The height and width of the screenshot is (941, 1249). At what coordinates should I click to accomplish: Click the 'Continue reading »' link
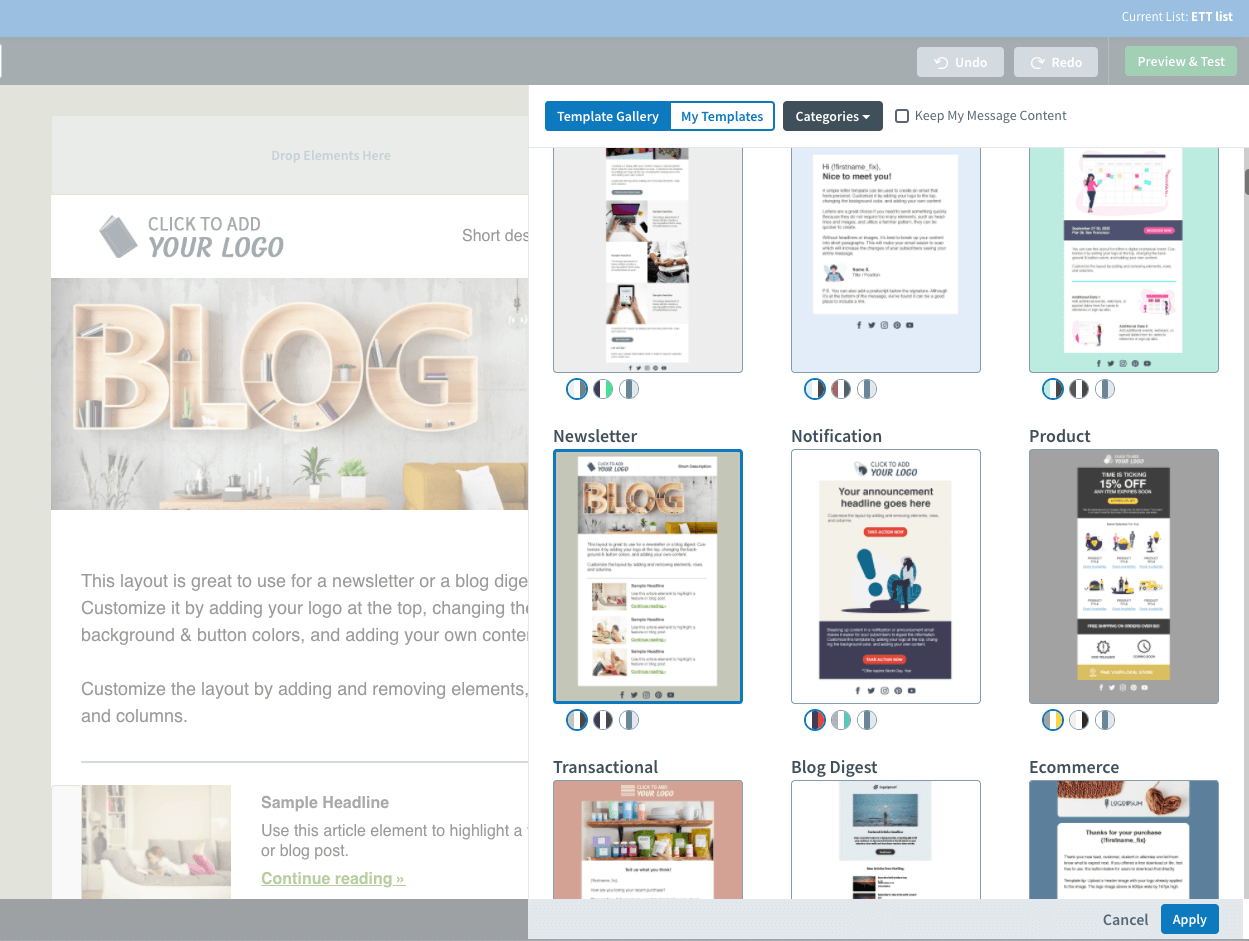click(x=333, y=878)
